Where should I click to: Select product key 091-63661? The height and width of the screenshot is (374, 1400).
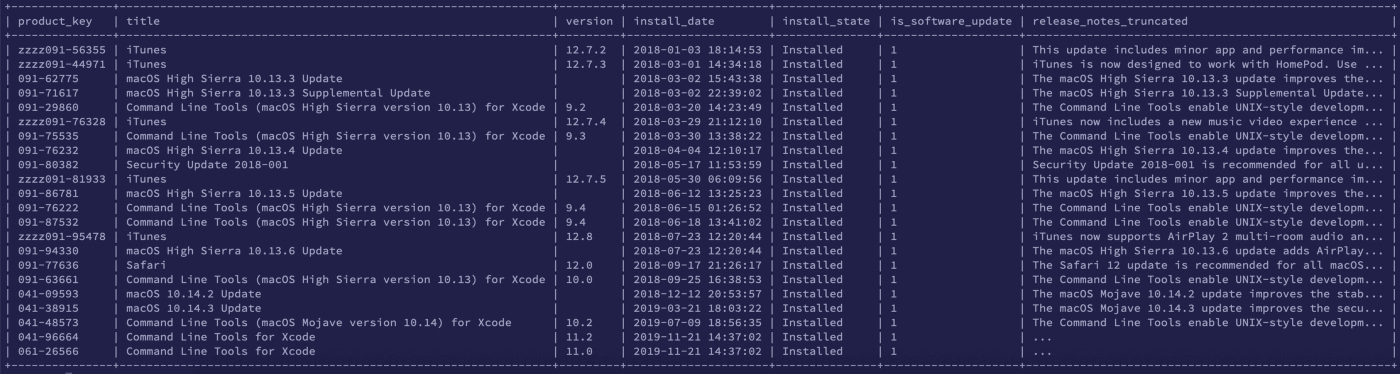[48, 280]
